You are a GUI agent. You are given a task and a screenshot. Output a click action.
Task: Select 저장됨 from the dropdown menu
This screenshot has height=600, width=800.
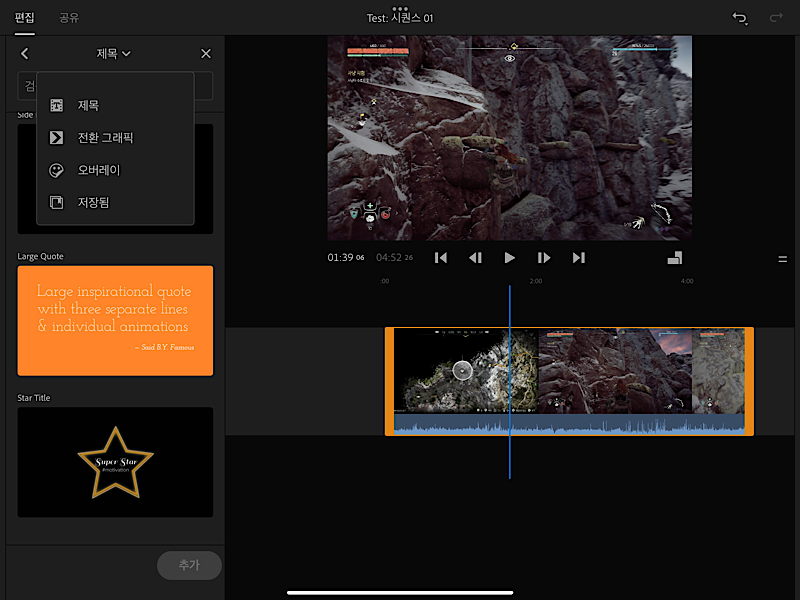115,203
